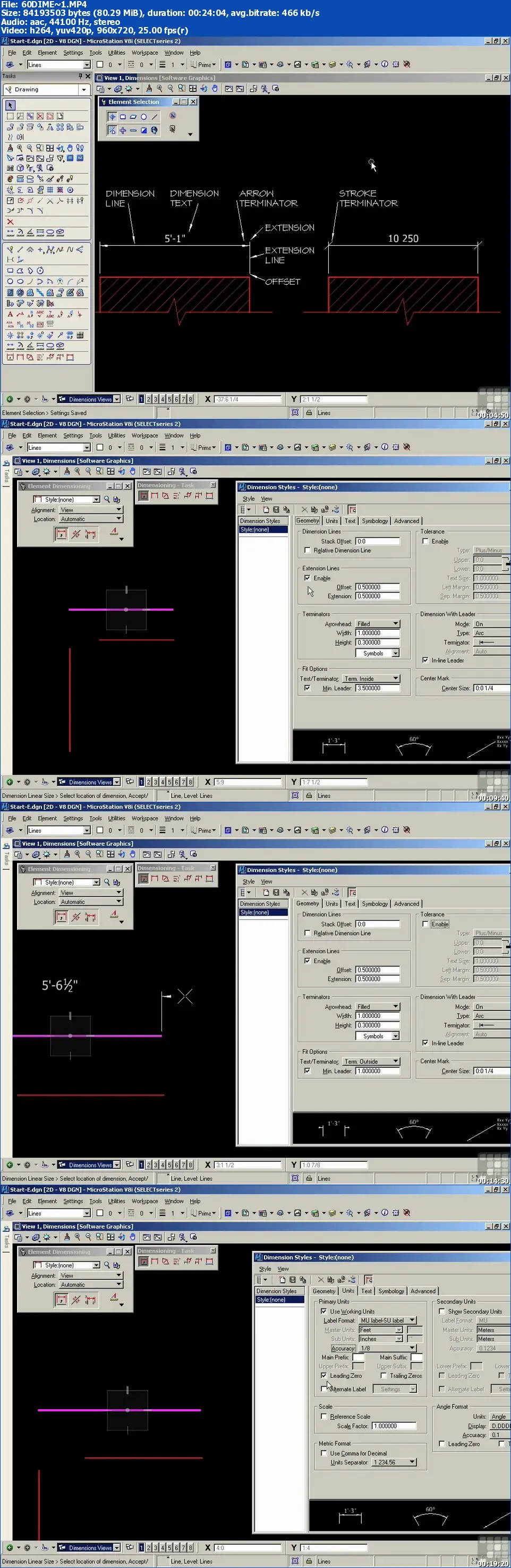Viewport: 511px width, 1568px height.
Task: Open File menu in 00:04:50 frame
Action: click(x=12, y=53)
